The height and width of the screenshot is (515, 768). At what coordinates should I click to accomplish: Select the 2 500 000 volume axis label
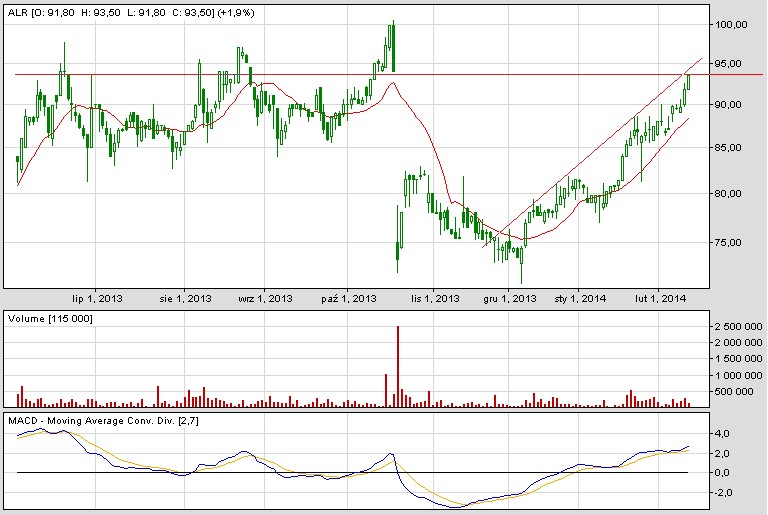pyautogui.click(x=739, y=326)
